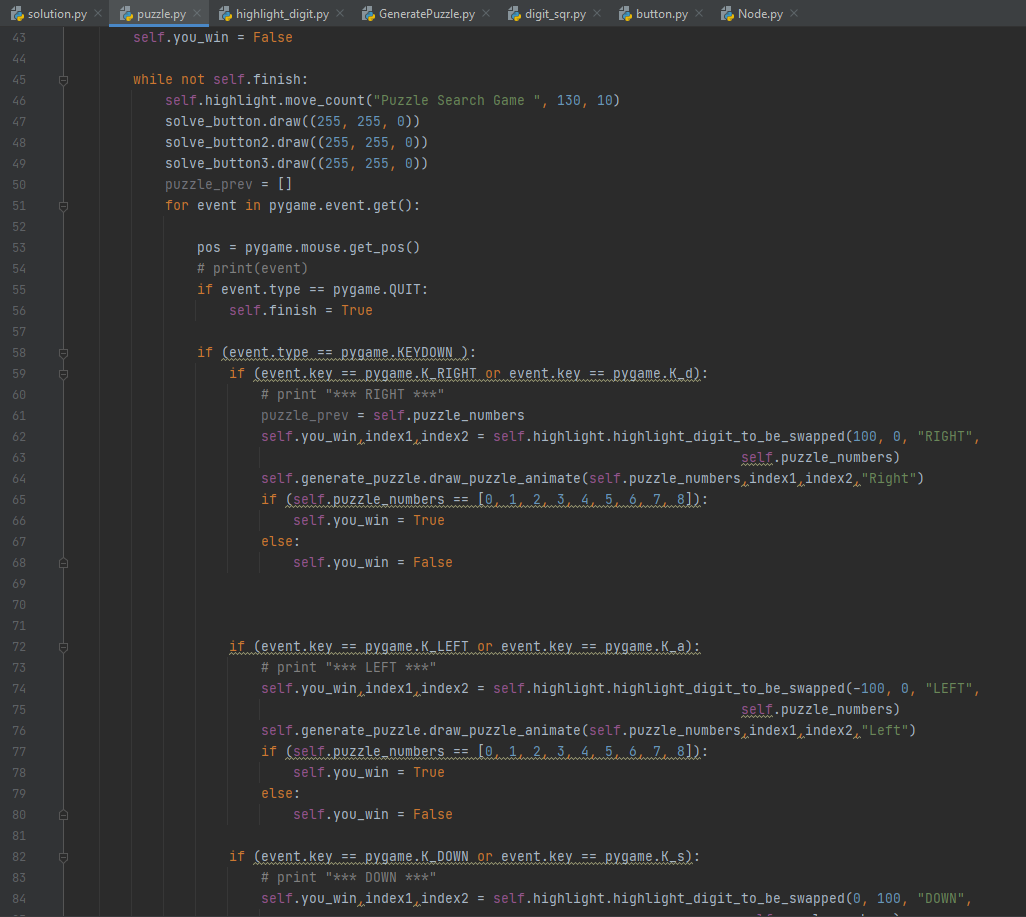Collapse the while loop fold arrow at line 45
This screenshot has height=917, width=1026.
[63, 79]
